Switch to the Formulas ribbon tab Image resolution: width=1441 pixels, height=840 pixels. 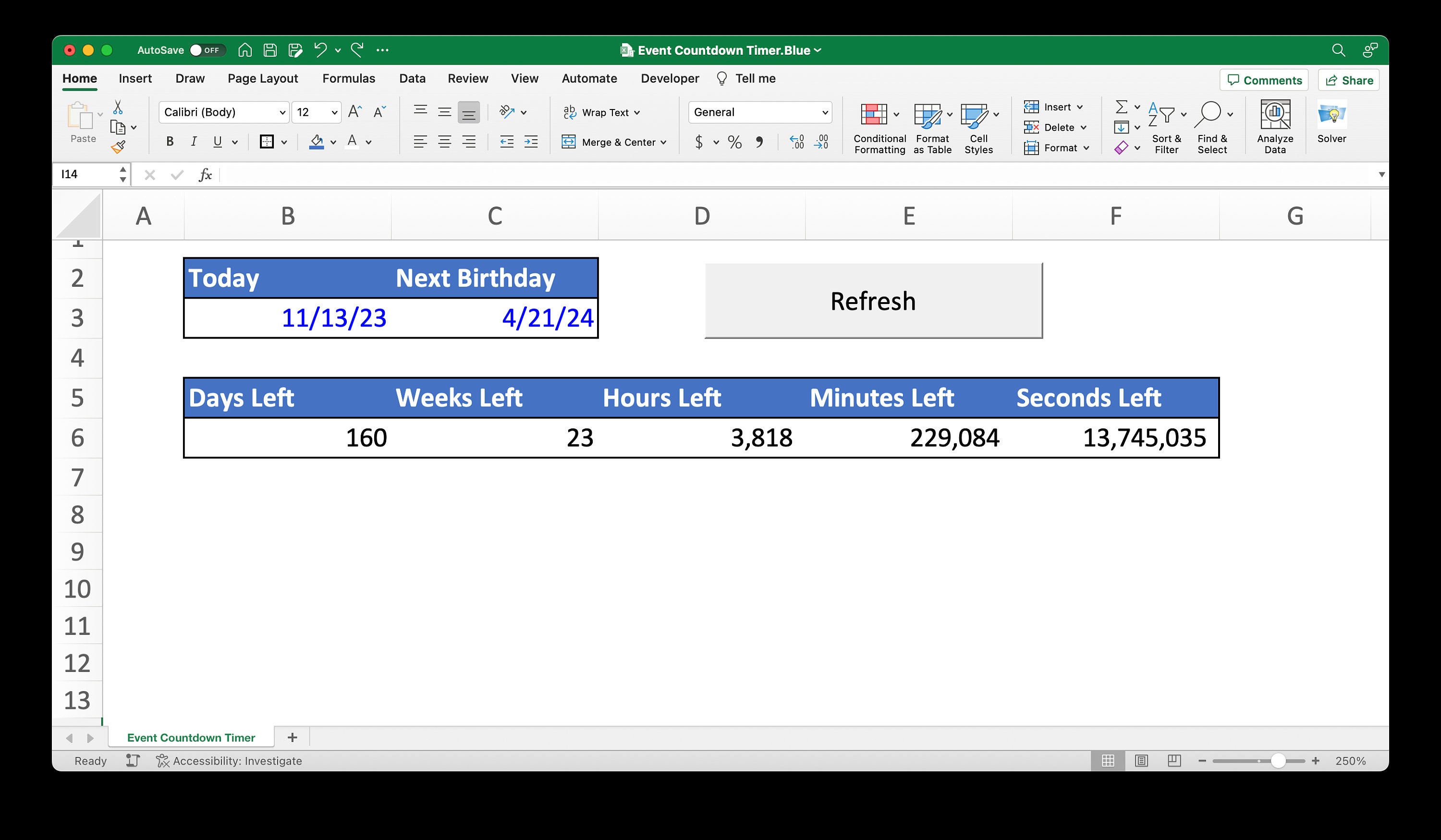pos(348,78)
